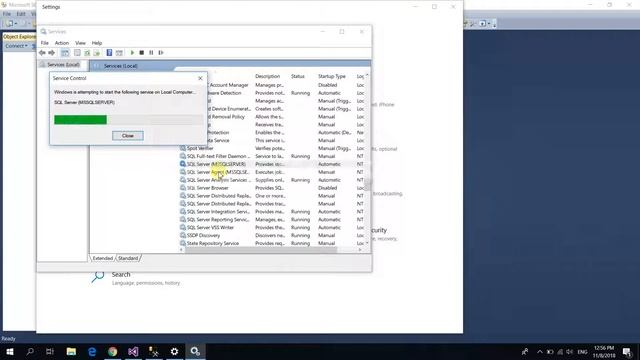Viewport: 640px width, 360px height.
Task: Open Settings gear in the taskbar
Action: tap(174, 351)
